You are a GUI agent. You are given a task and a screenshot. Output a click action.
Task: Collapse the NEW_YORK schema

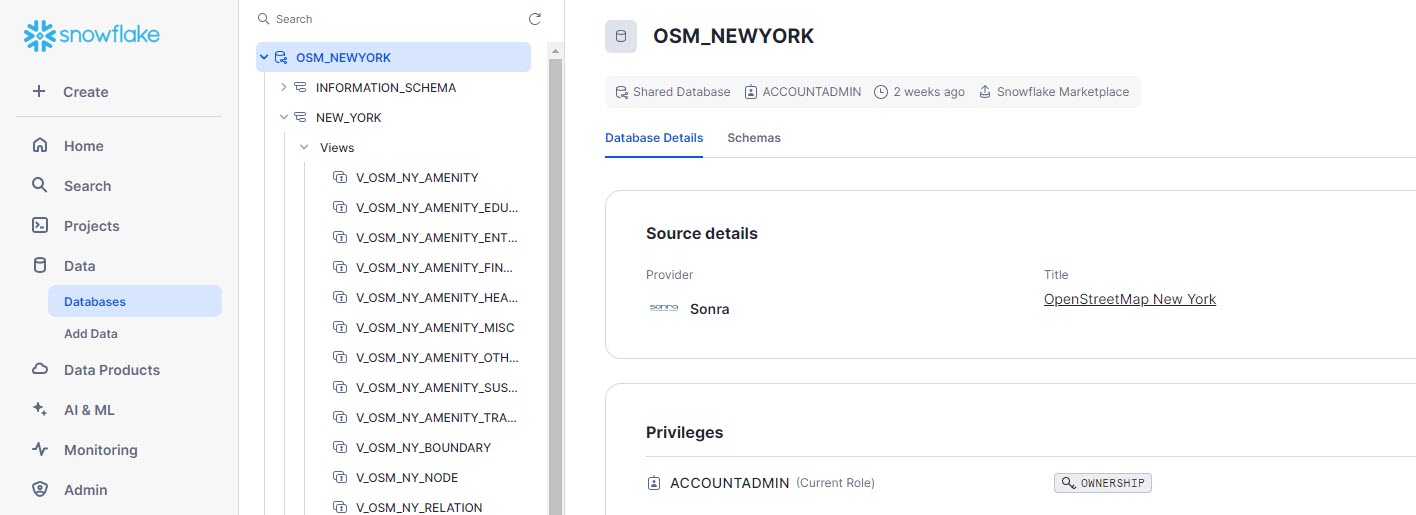point(284,117)
